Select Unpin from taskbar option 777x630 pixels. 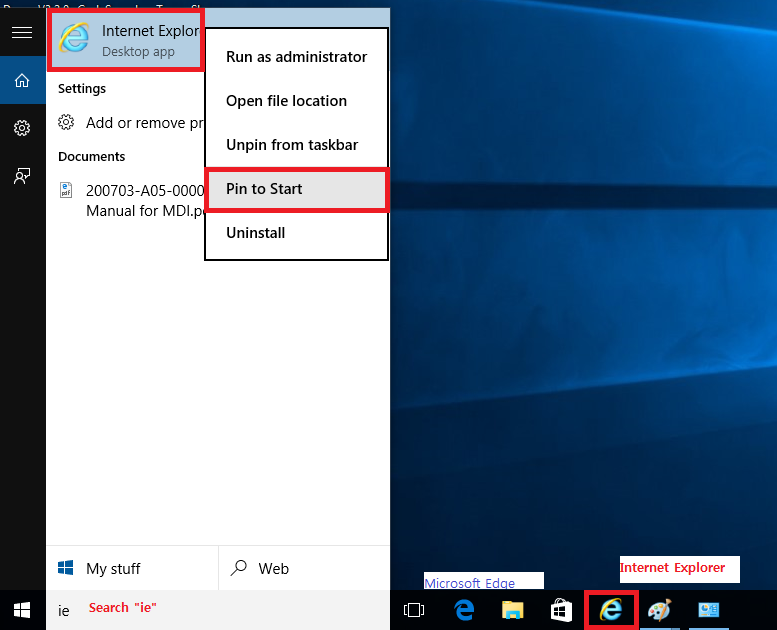[x=291, y=145]
